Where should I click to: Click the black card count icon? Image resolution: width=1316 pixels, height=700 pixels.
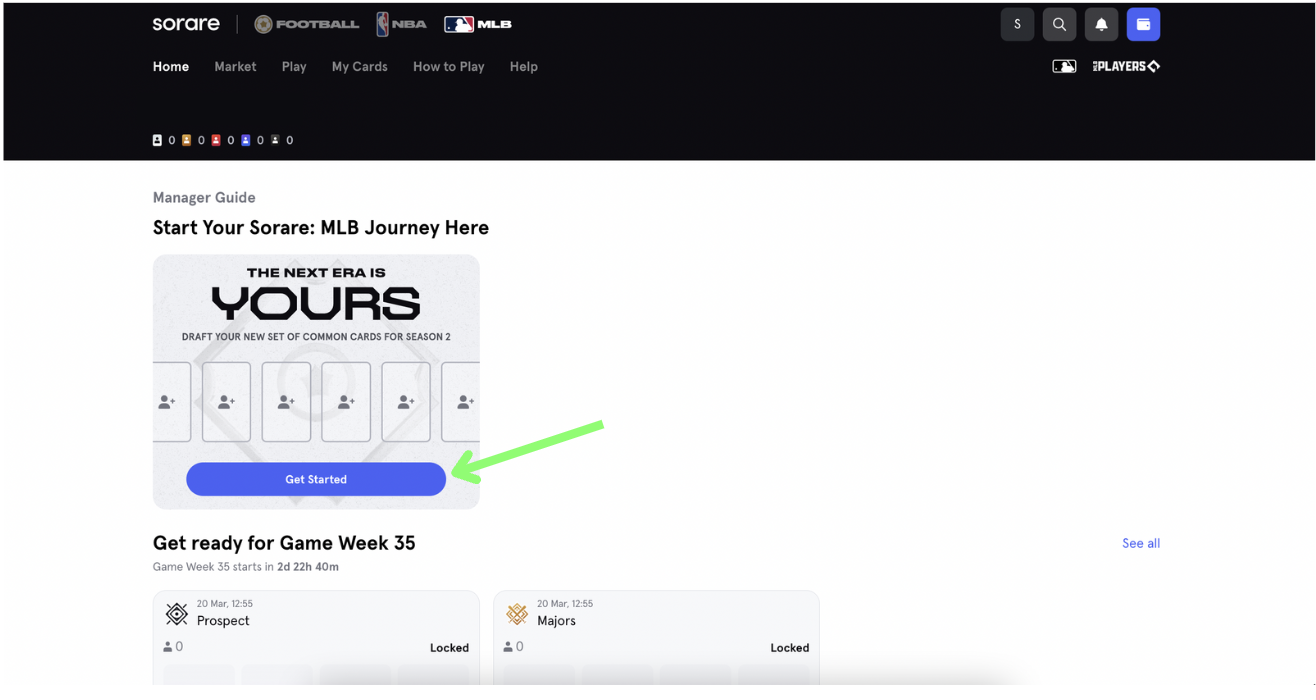coord(275,140)
